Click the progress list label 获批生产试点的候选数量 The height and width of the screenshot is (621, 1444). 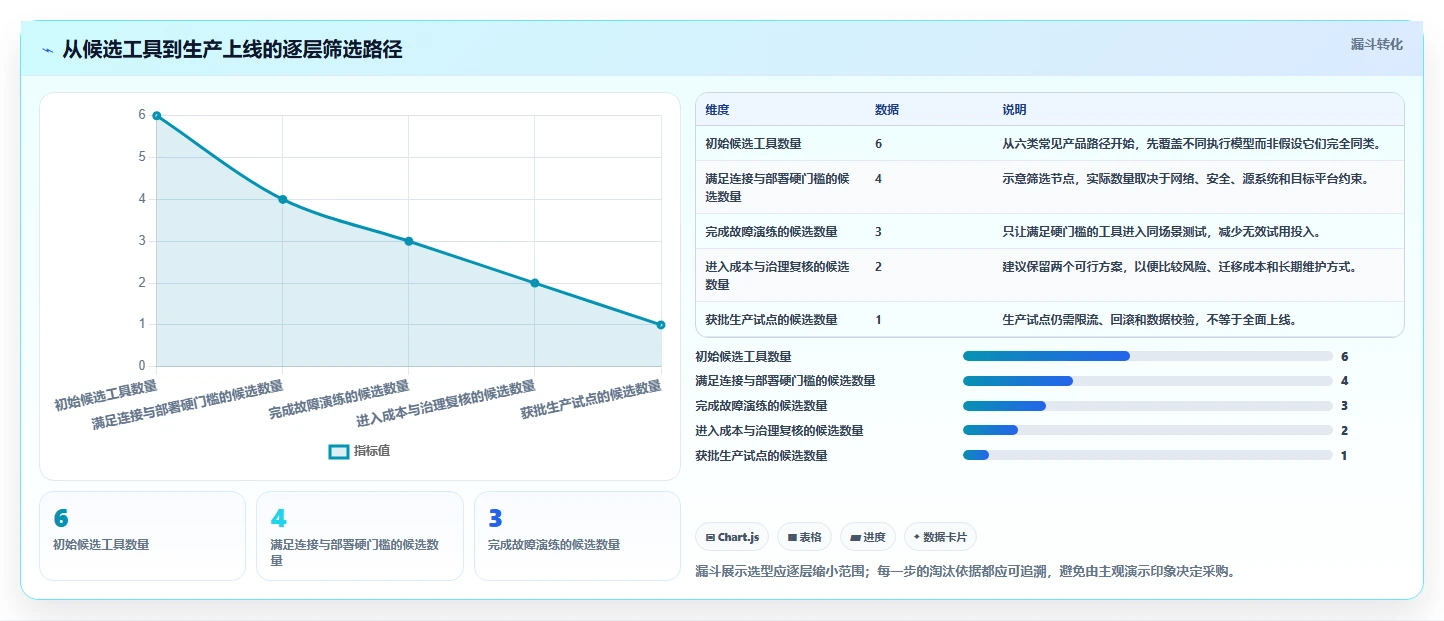coord(761,456)
